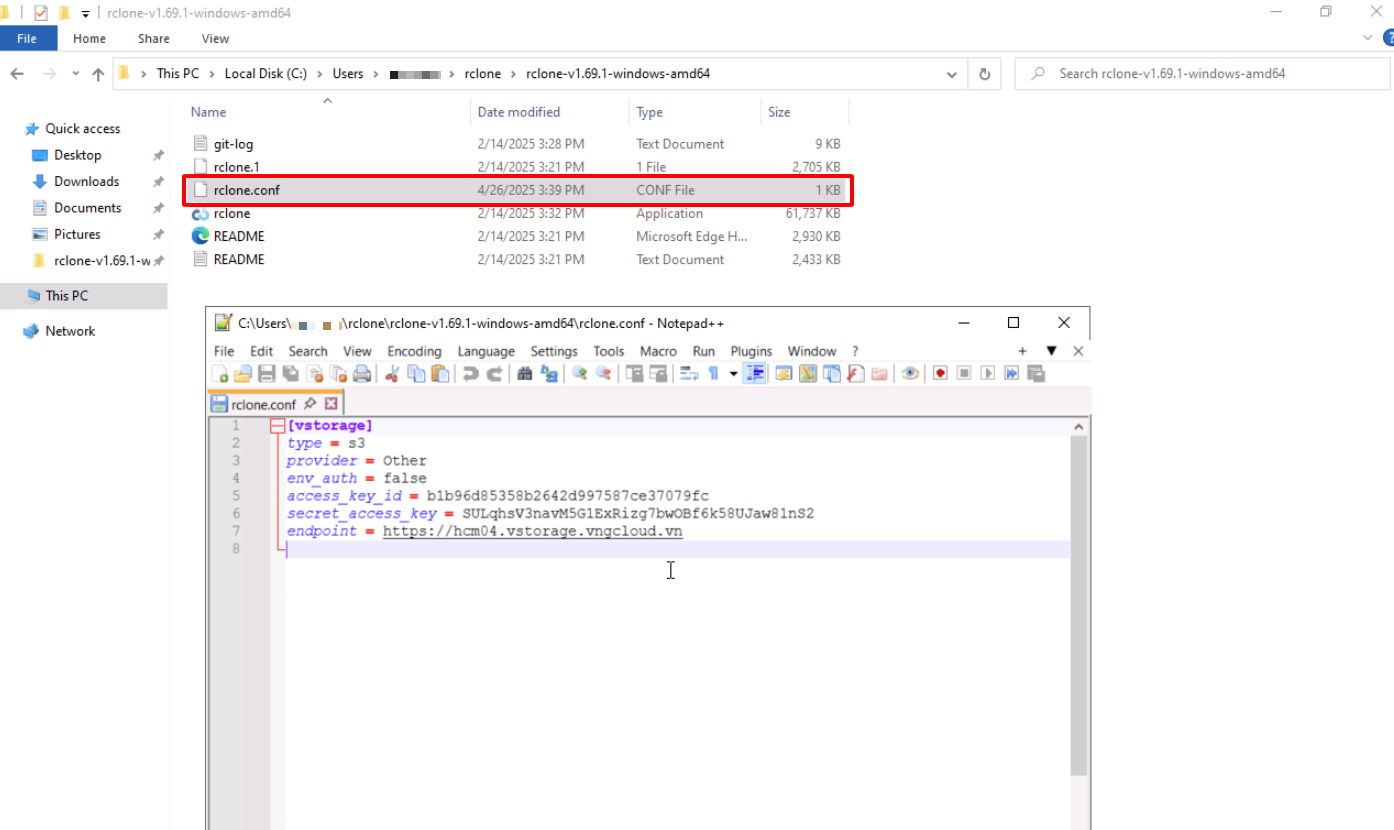Click the Undo arrow icon
1394x830 pixels.
pyautogui.click(x=469, y=374)
